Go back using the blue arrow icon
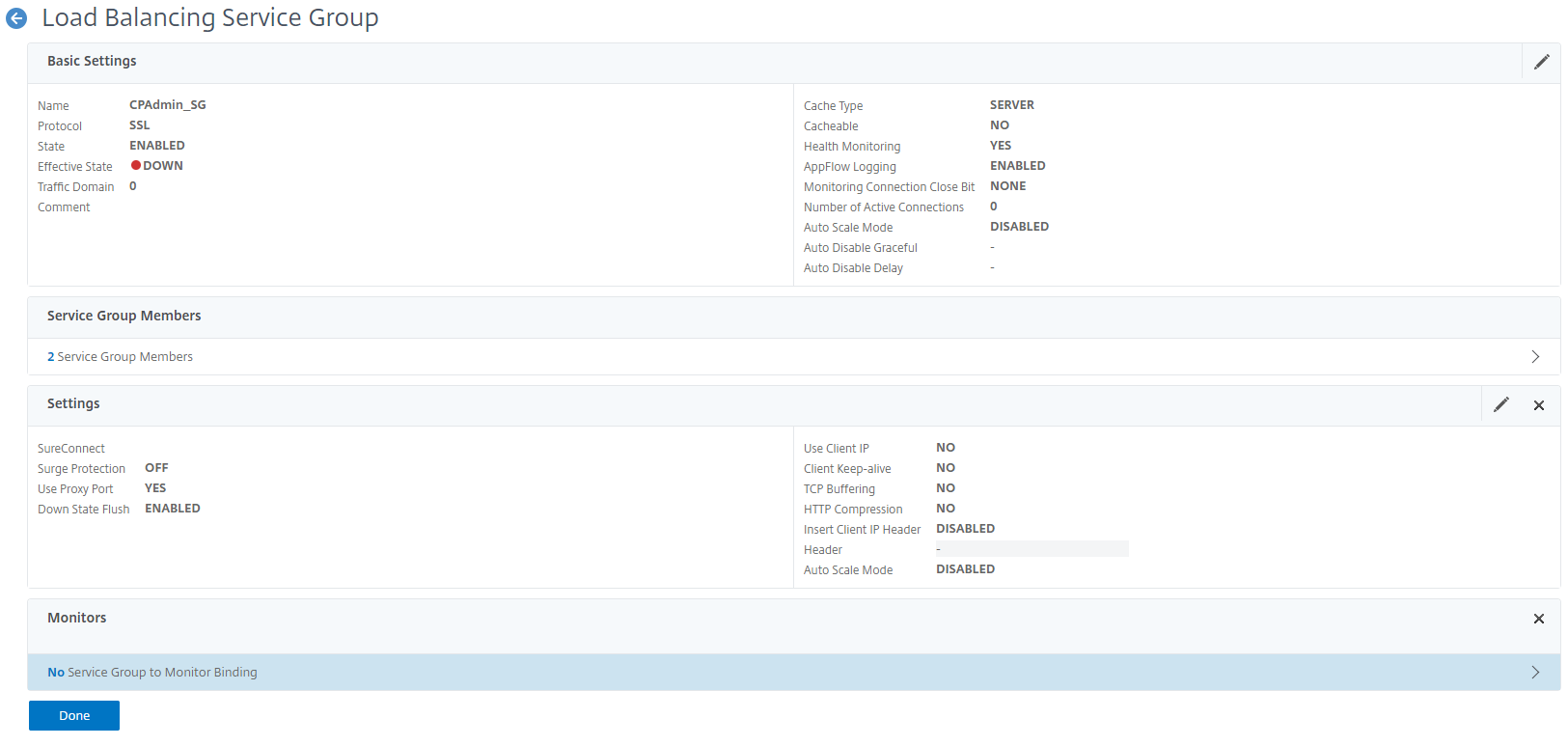 click(x=16, y=18)
